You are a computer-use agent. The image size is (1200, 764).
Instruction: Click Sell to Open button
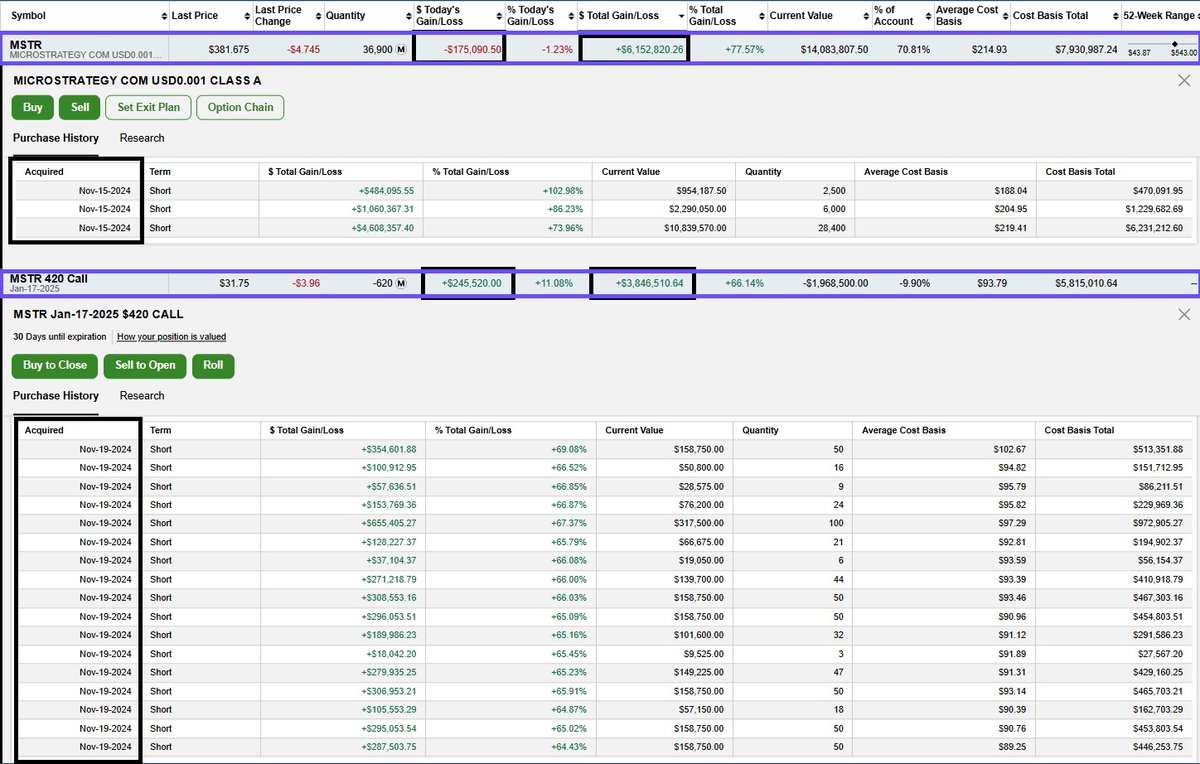click(x=145, y=365)
